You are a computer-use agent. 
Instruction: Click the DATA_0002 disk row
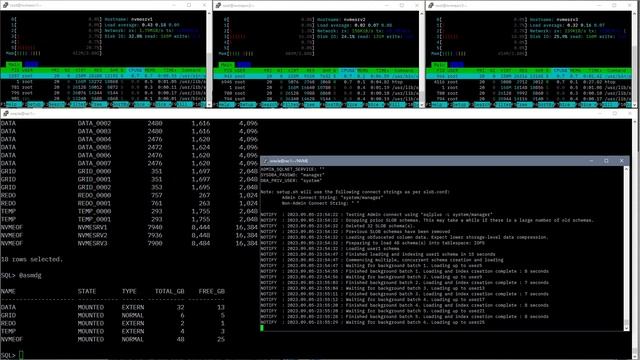click(129, 123)
